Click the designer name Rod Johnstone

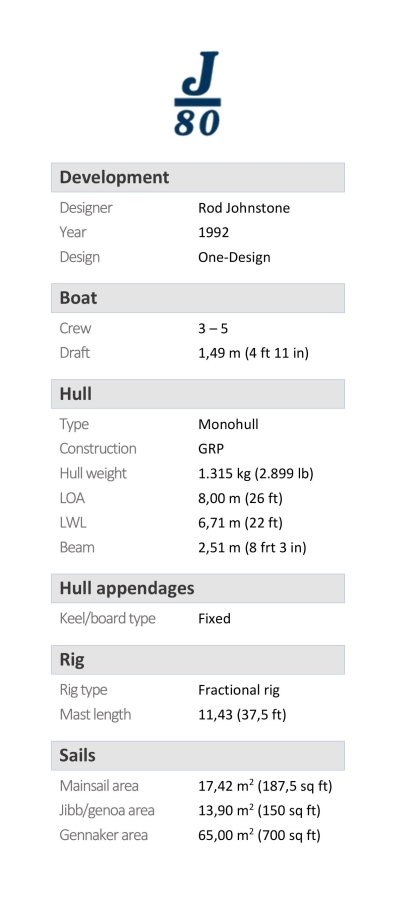click(x=244, y=208)
